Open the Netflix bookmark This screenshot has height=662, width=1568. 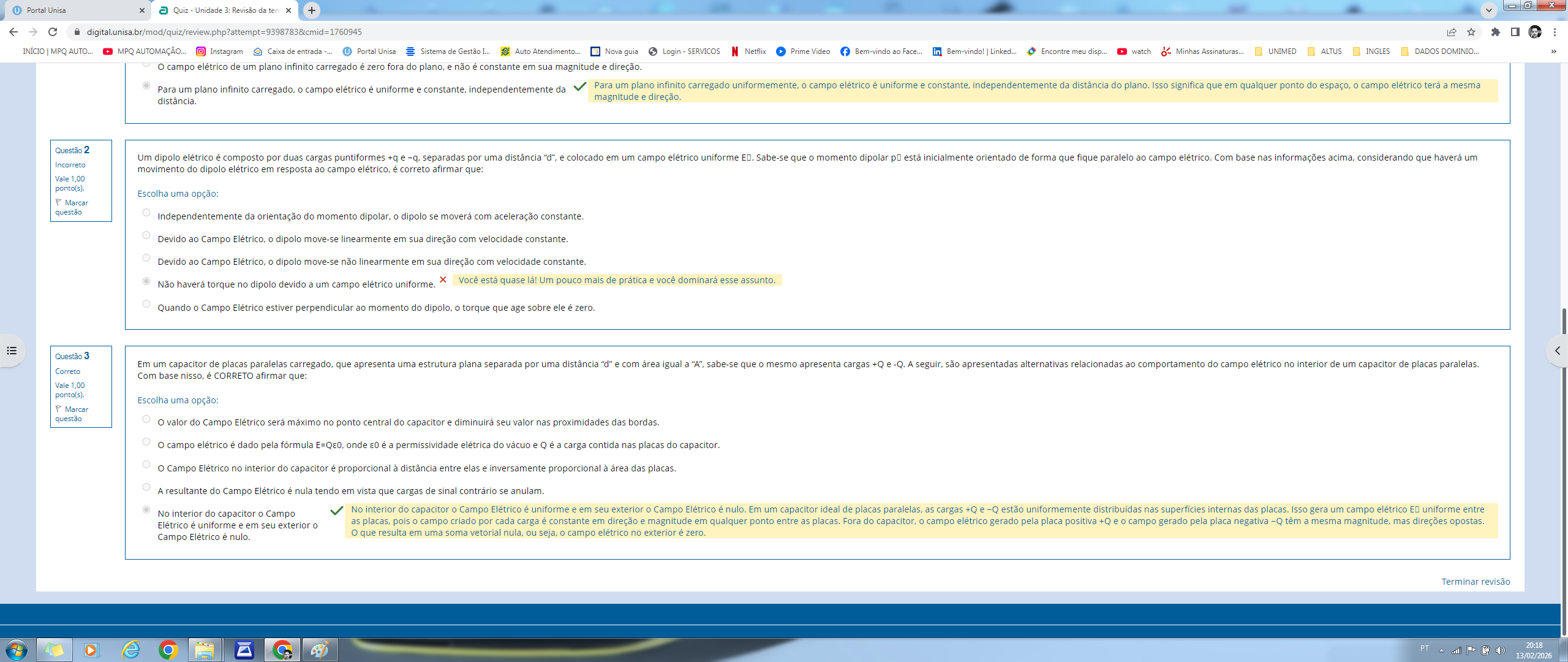tap(748, 51)
